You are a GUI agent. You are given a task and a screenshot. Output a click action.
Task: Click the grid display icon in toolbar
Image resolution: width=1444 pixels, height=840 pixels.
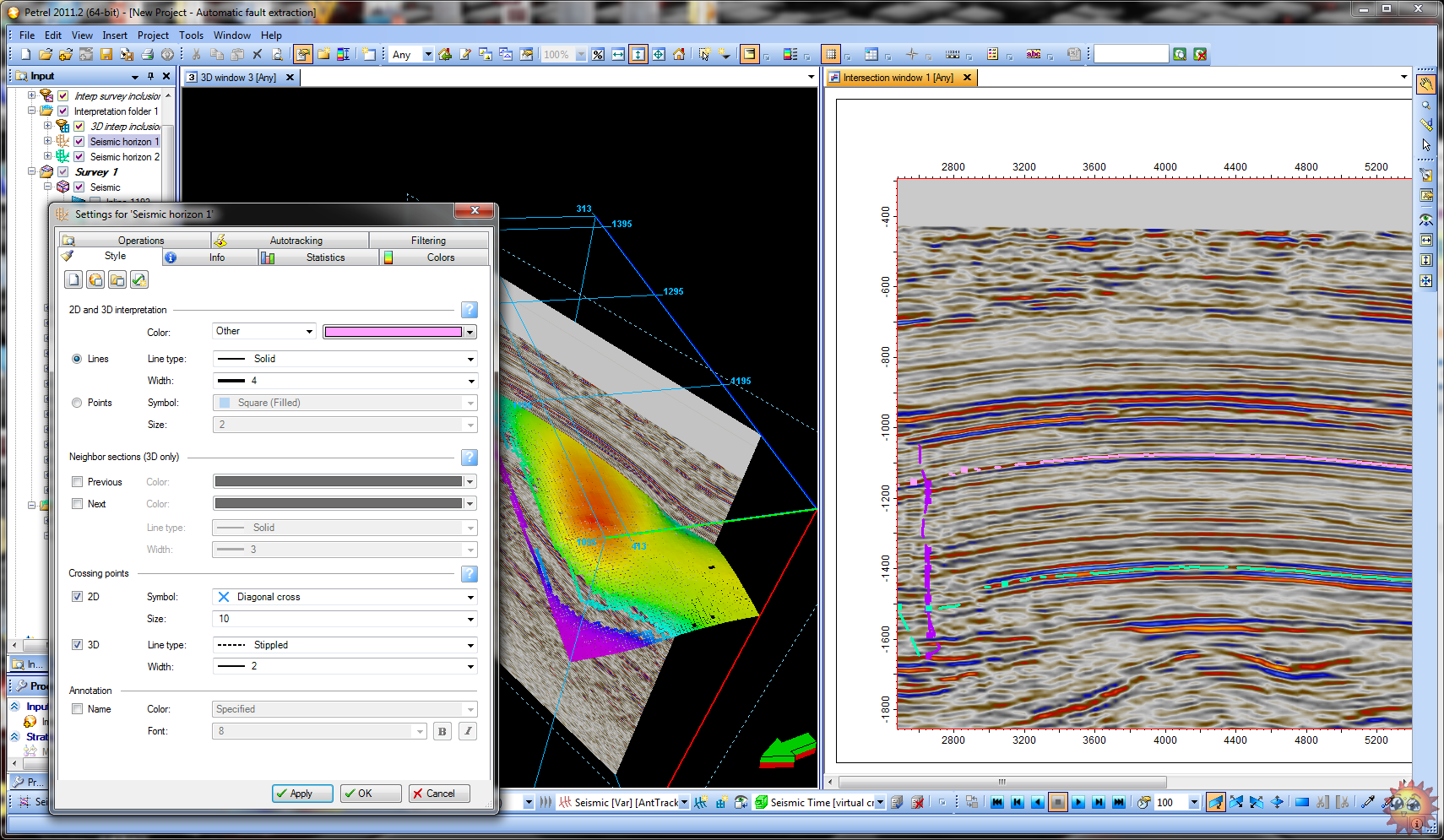[831, 54]
